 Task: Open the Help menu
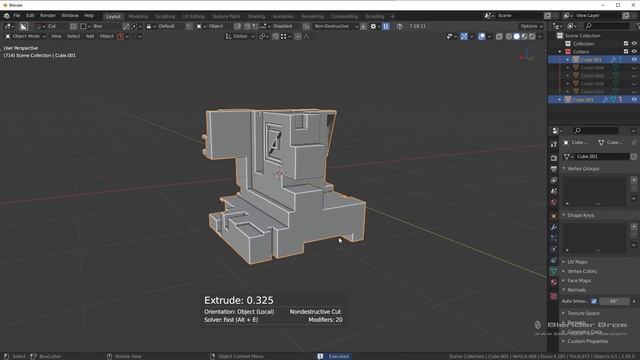(89, 16)
